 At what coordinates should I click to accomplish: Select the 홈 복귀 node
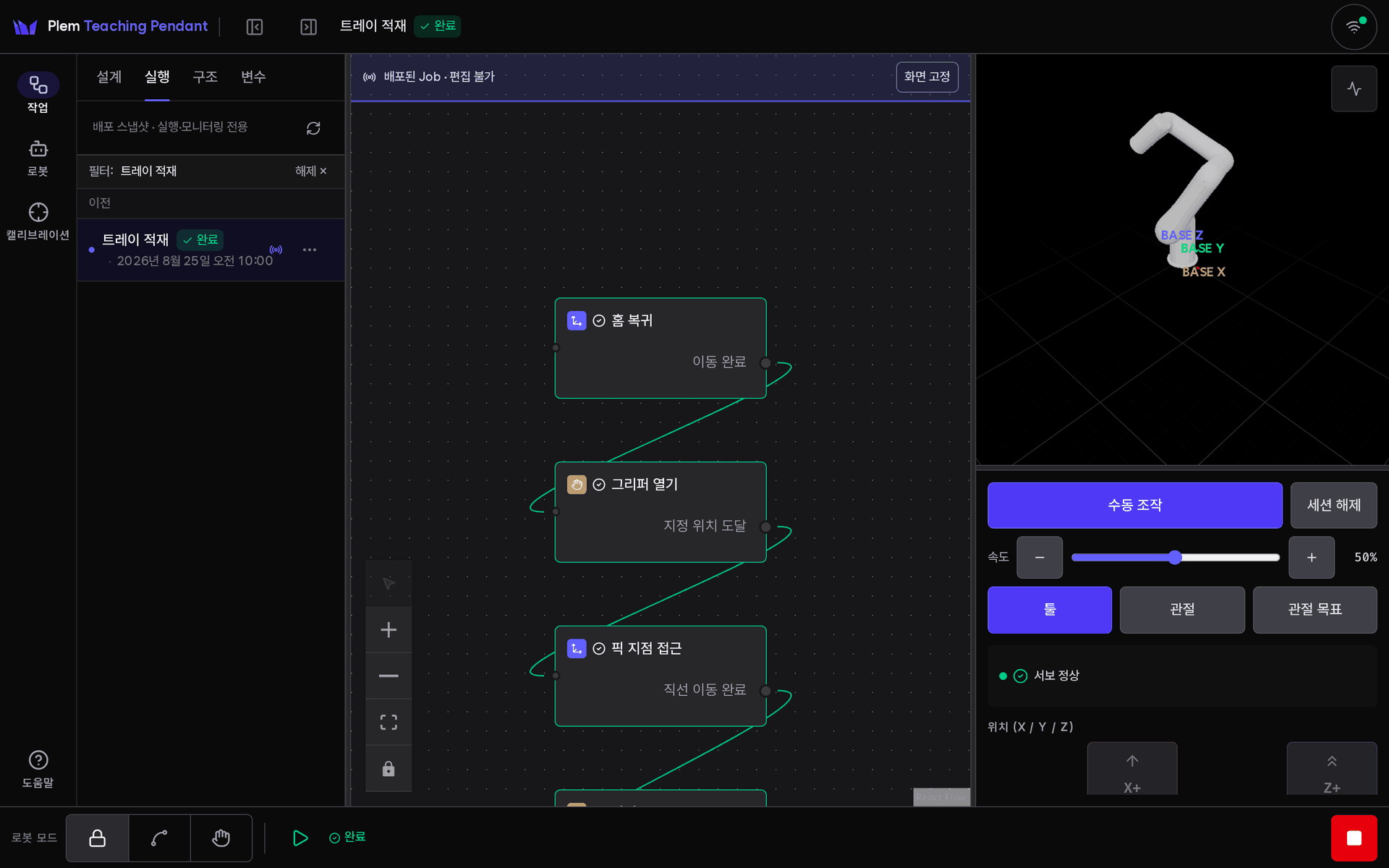click(660, 348)
